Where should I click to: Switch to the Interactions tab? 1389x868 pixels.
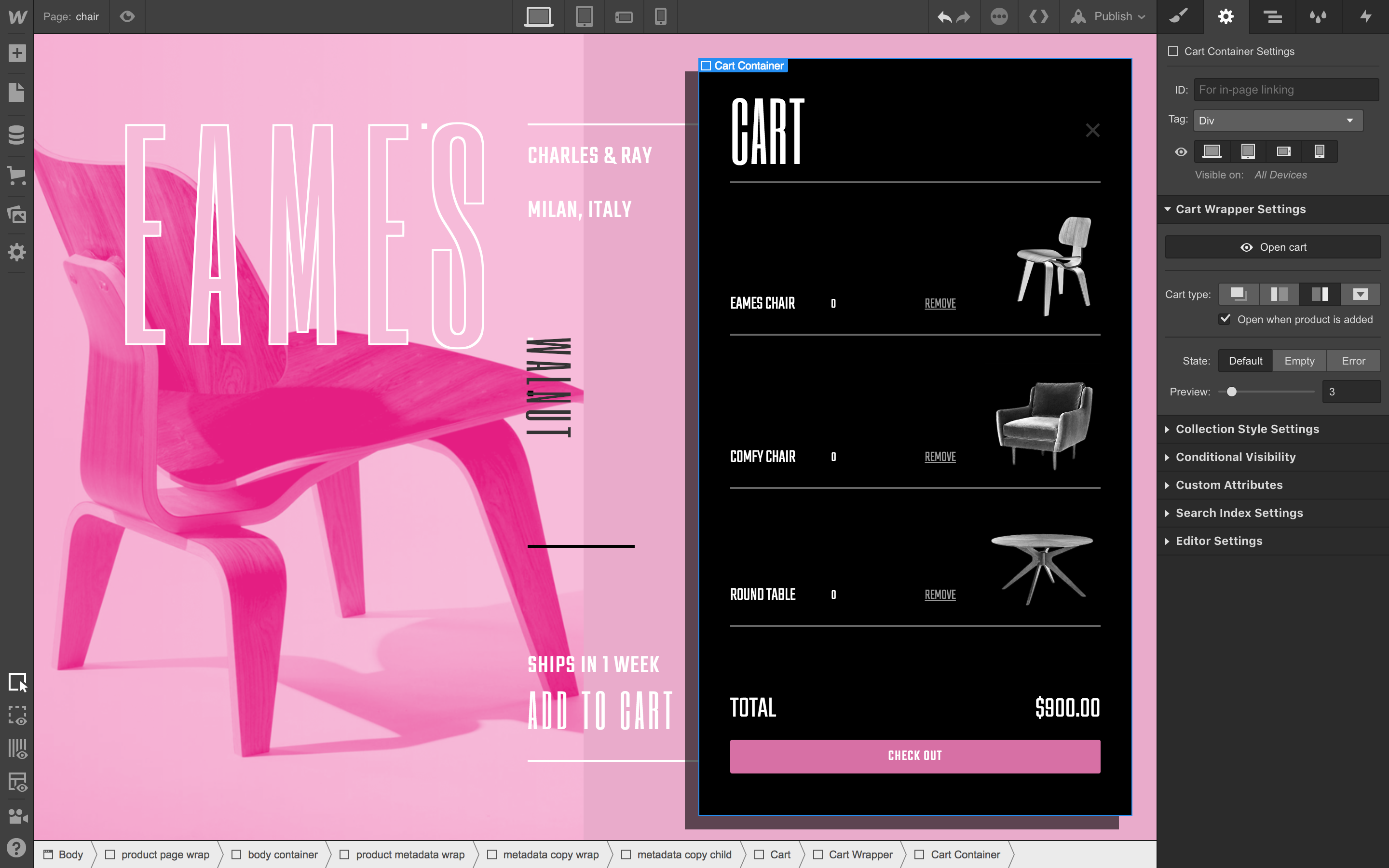tap(1365, 17)
